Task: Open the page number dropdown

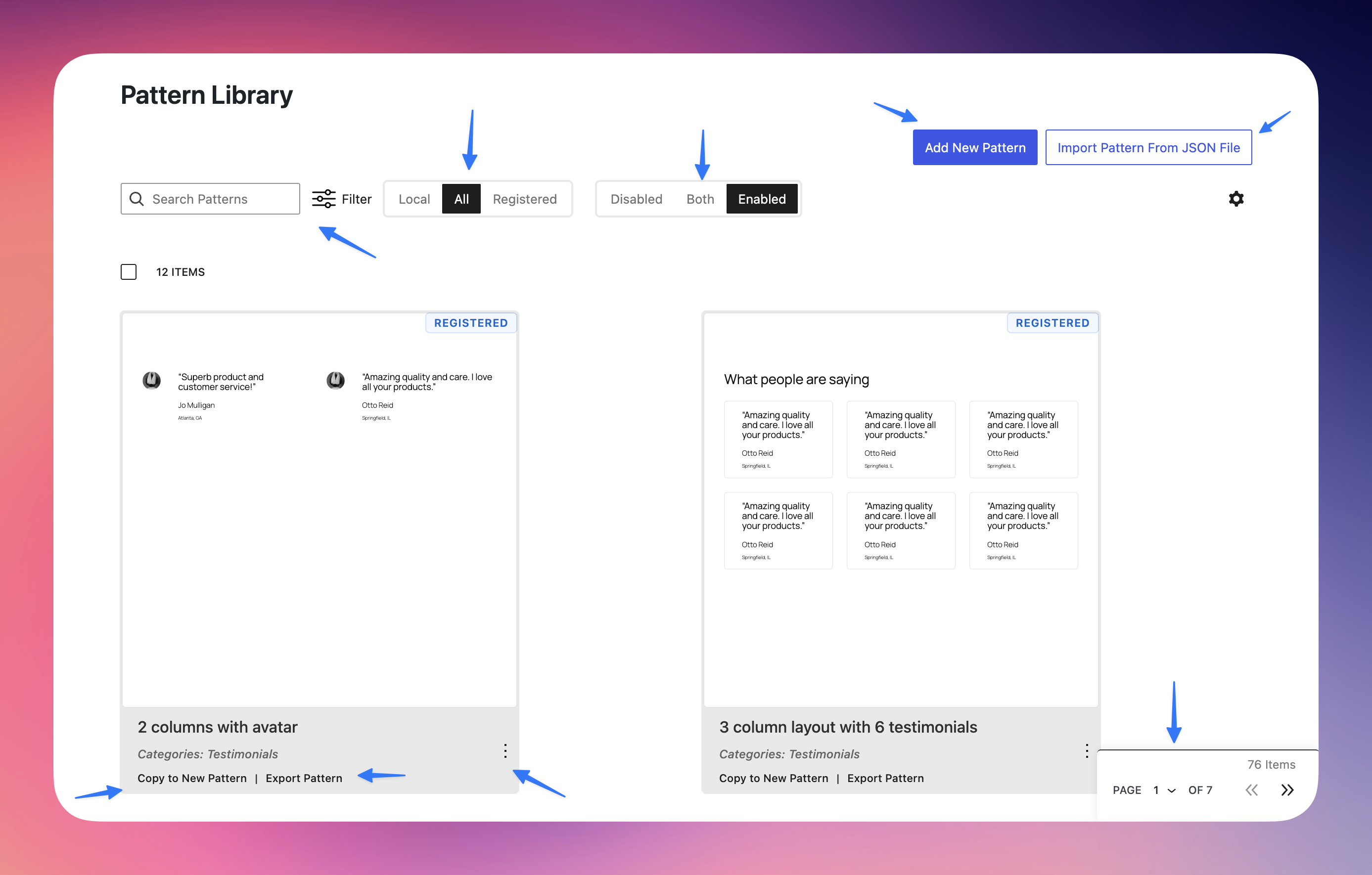Action: (x=1164, y=790)
